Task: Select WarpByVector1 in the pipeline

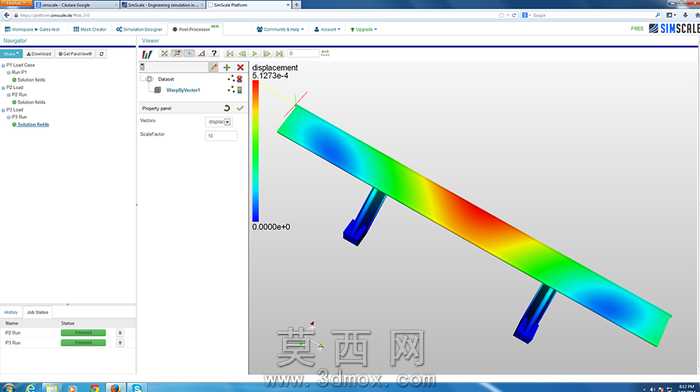Action: 183,90
